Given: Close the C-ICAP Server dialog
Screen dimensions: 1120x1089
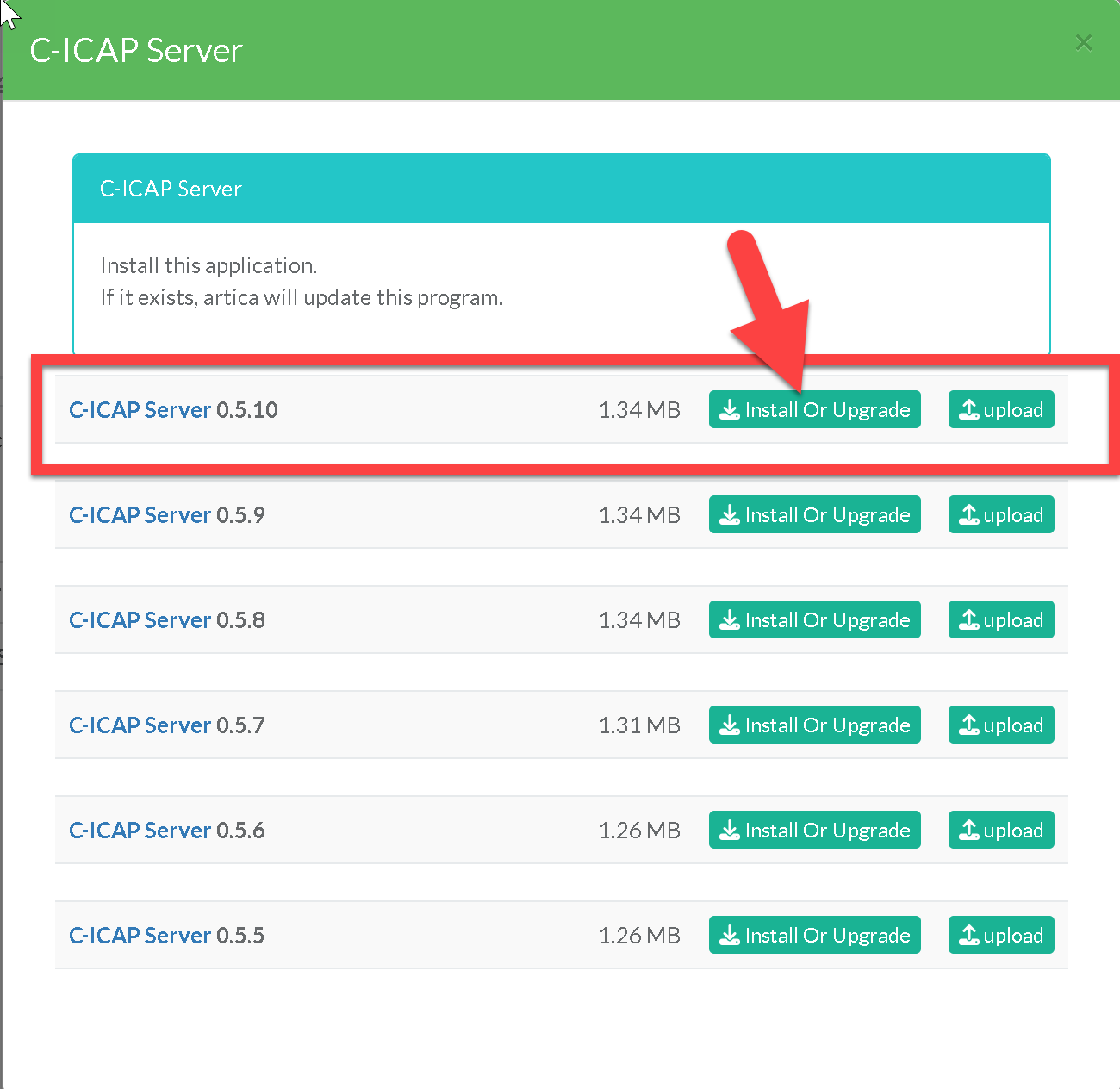Looking at the screenshot, I should (x=1083, y=43).
